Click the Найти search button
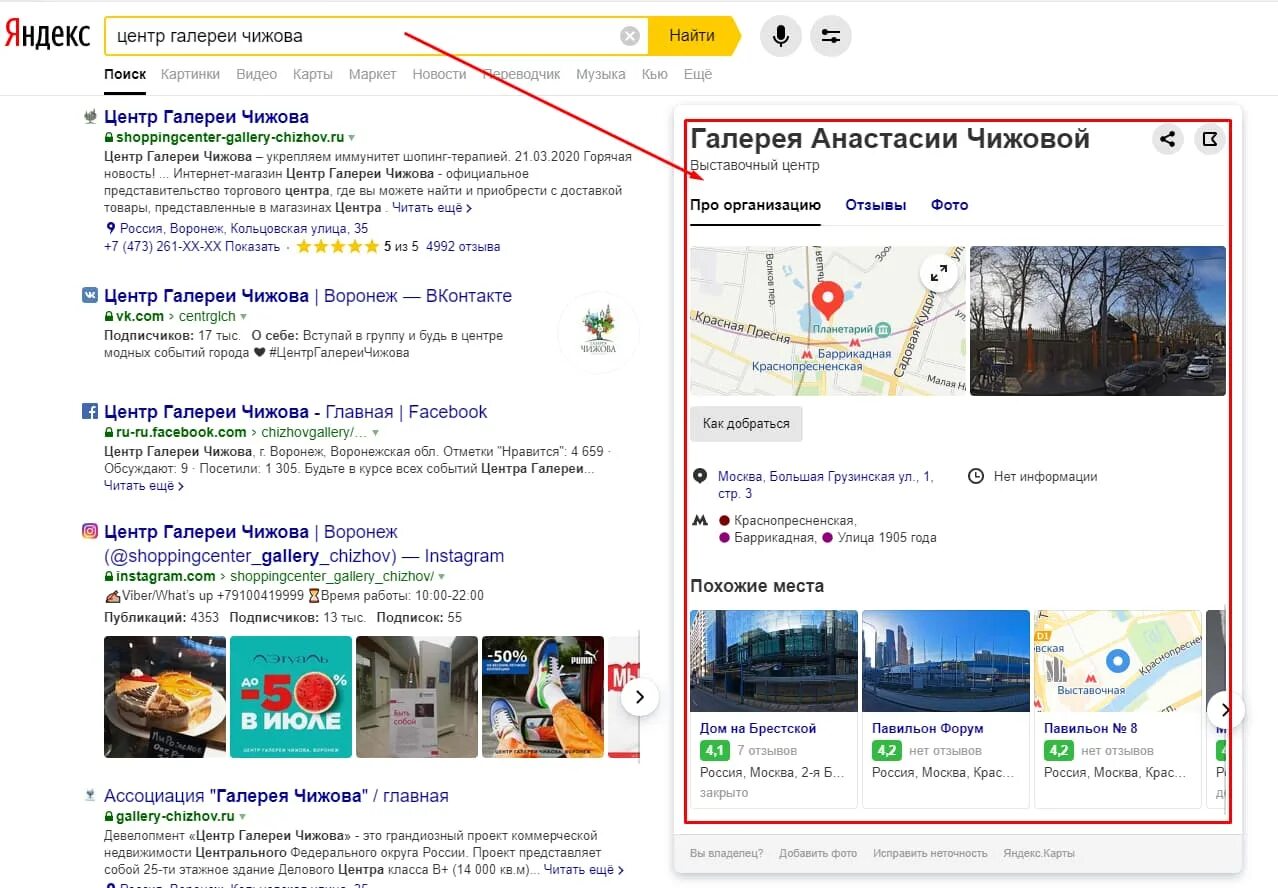1278x888 pixels. click(x=693, y=36)
